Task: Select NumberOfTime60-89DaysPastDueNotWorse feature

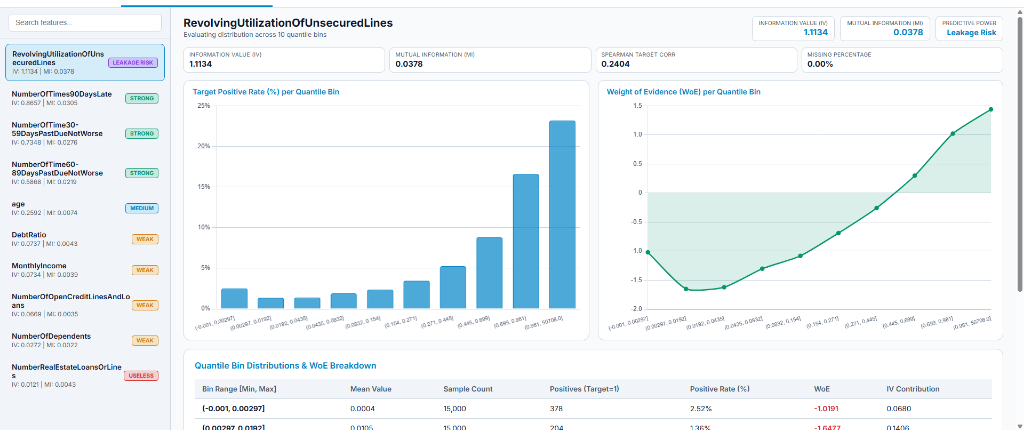Action: (85, 173)
